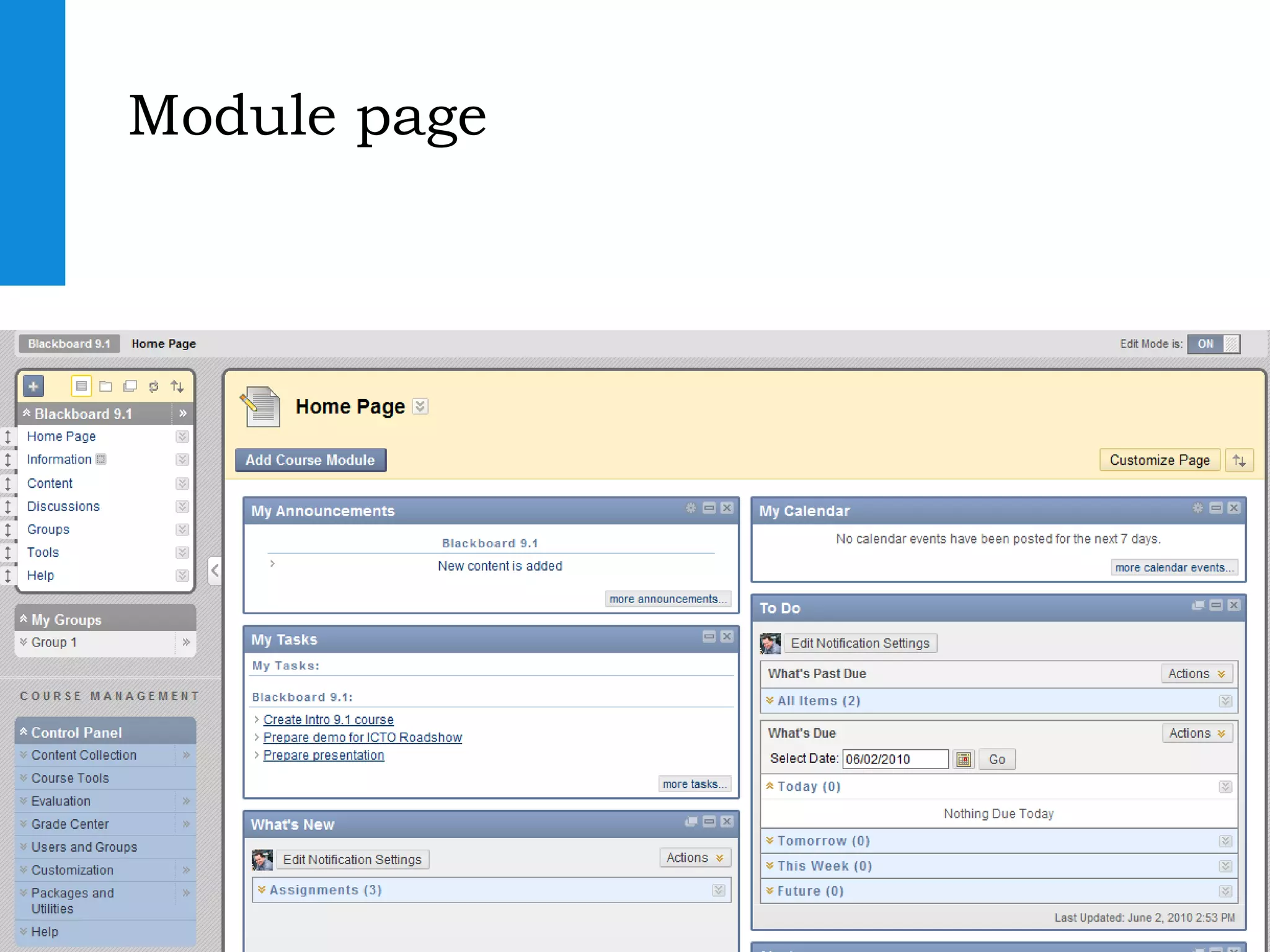Toggle Edit Mode ON switch

1214,343
